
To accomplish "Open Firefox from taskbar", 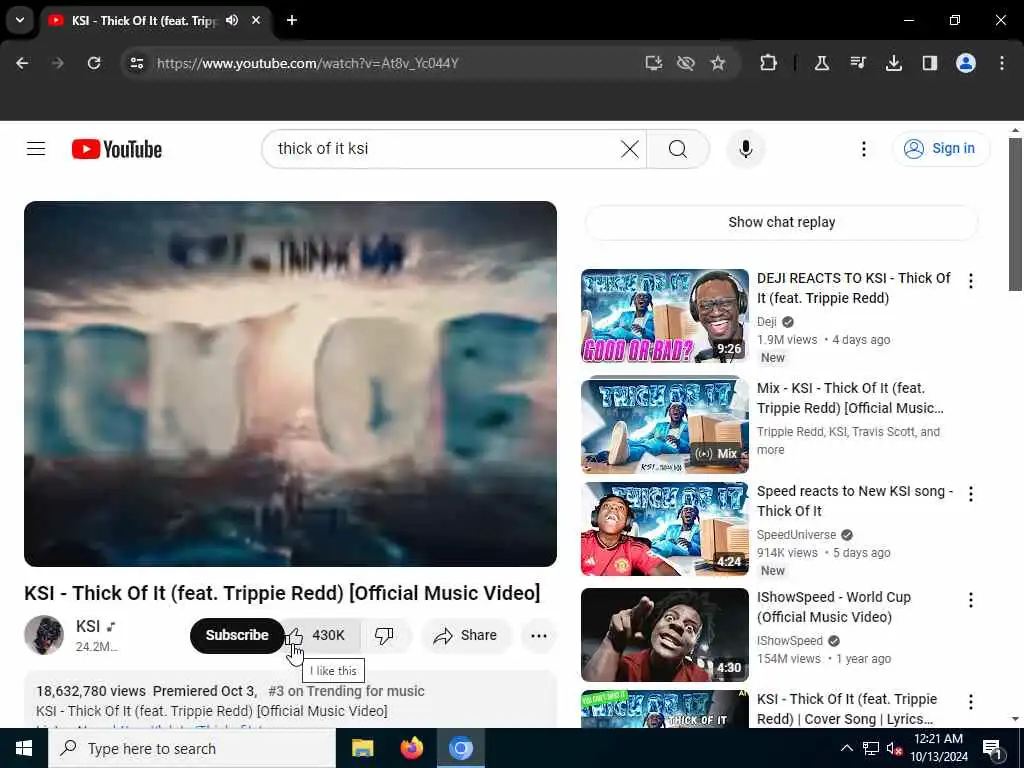I will (411, 748).
